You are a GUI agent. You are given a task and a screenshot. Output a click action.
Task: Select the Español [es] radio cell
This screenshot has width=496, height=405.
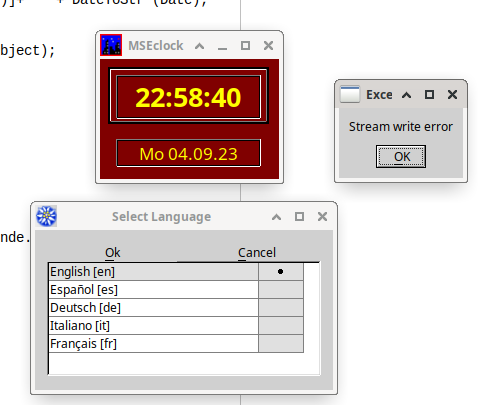point(281,290)
